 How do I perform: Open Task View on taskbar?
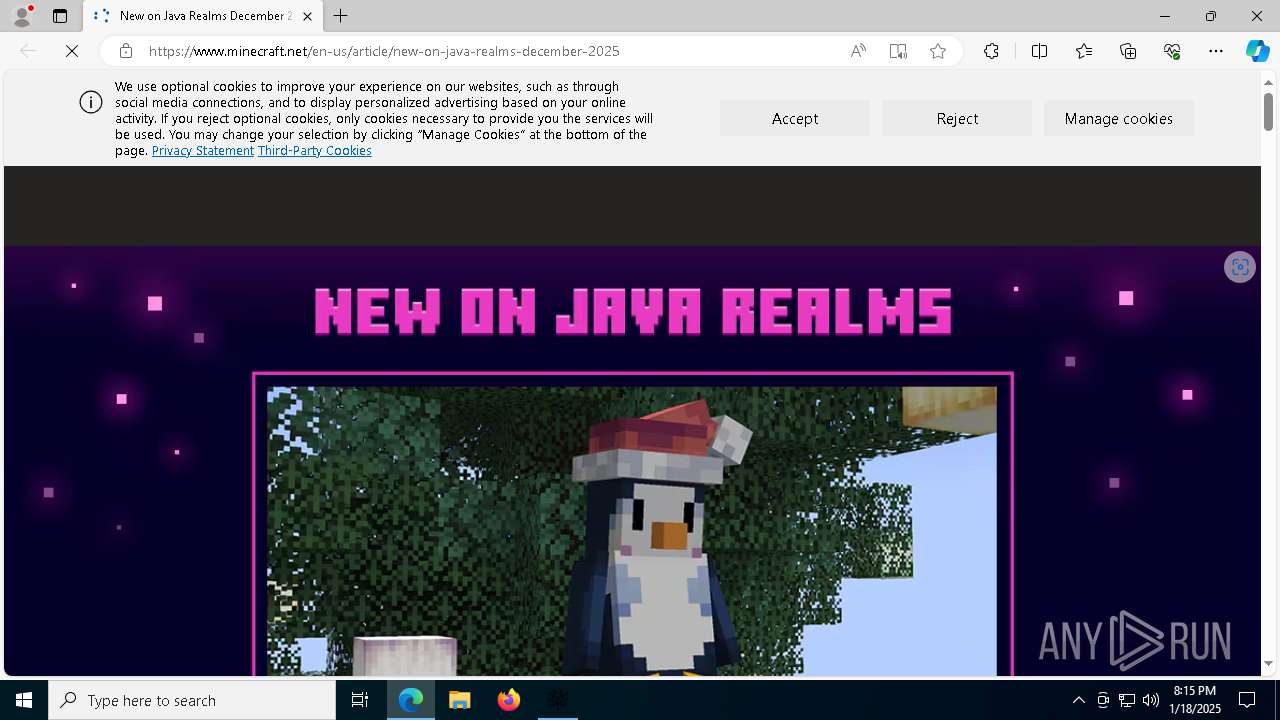click(x=360, y=700)
